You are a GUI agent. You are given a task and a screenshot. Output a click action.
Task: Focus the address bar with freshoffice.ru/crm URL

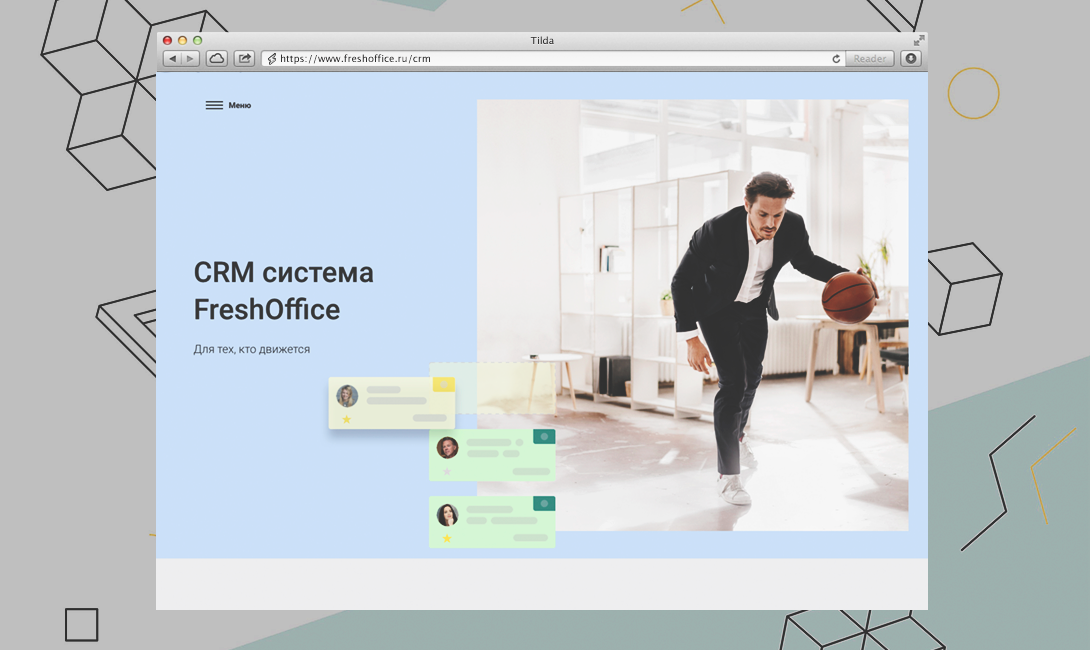click(x=553, y=58)
